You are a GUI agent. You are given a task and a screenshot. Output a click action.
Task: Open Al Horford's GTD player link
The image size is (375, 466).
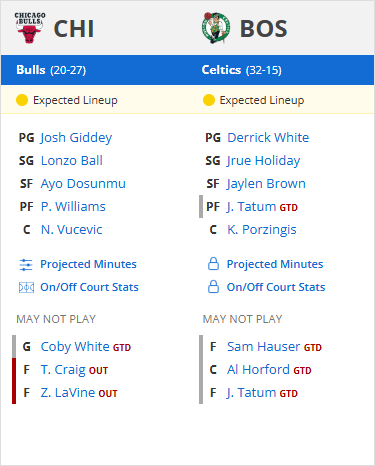[269, 370]
